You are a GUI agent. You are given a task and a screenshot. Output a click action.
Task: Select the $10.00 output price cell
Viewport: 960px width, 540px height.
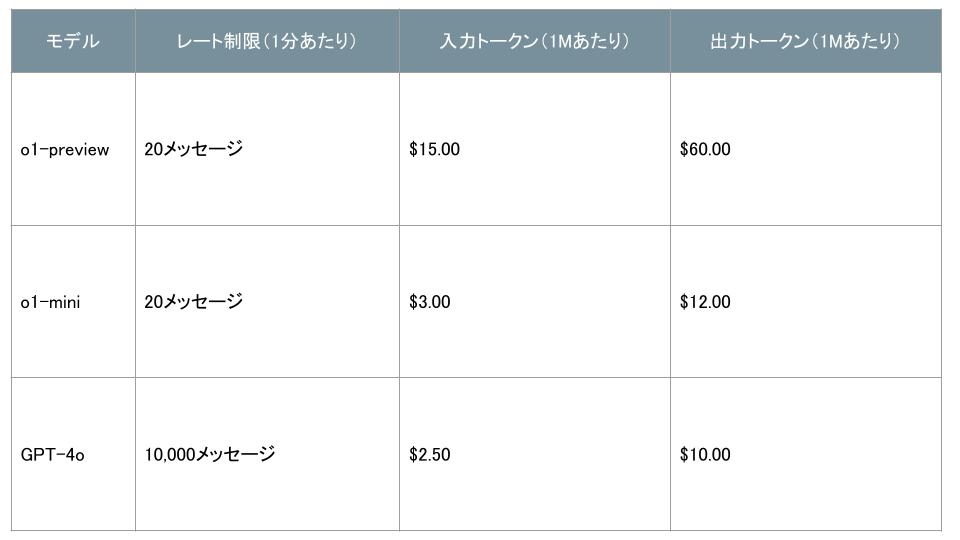click(705, 455)
